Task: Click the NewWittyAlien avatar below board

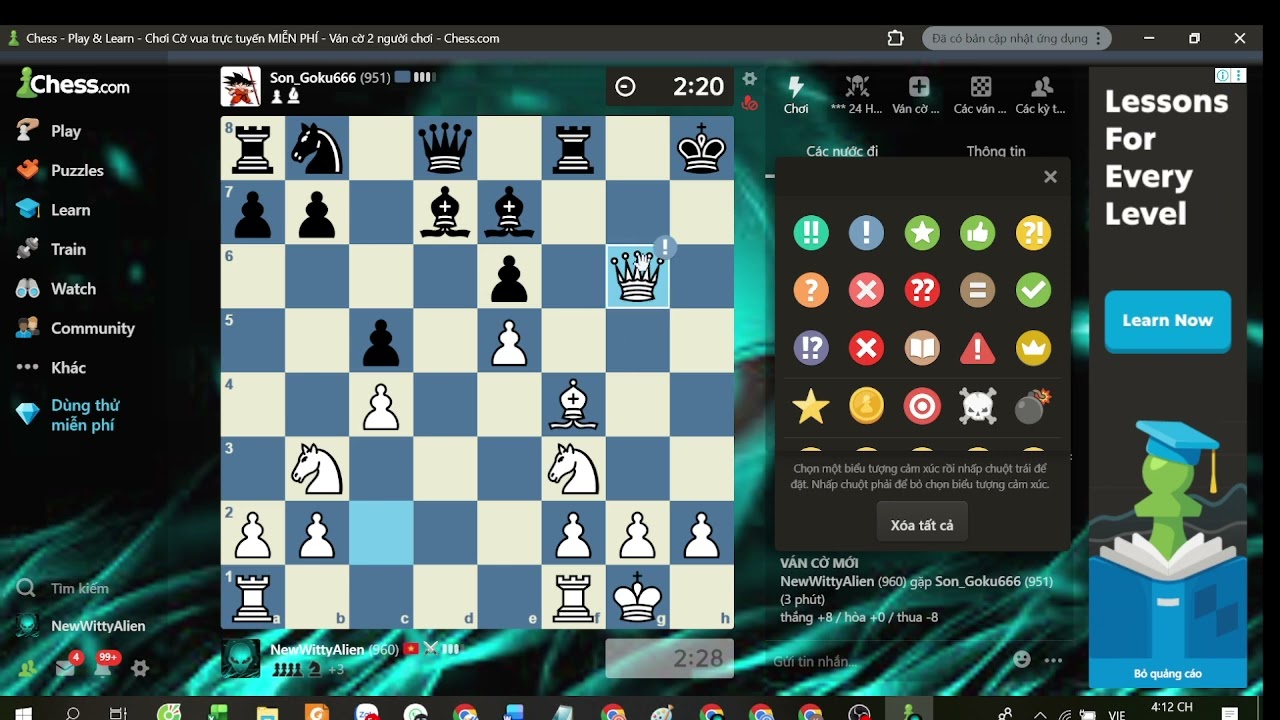Action: 240,658
